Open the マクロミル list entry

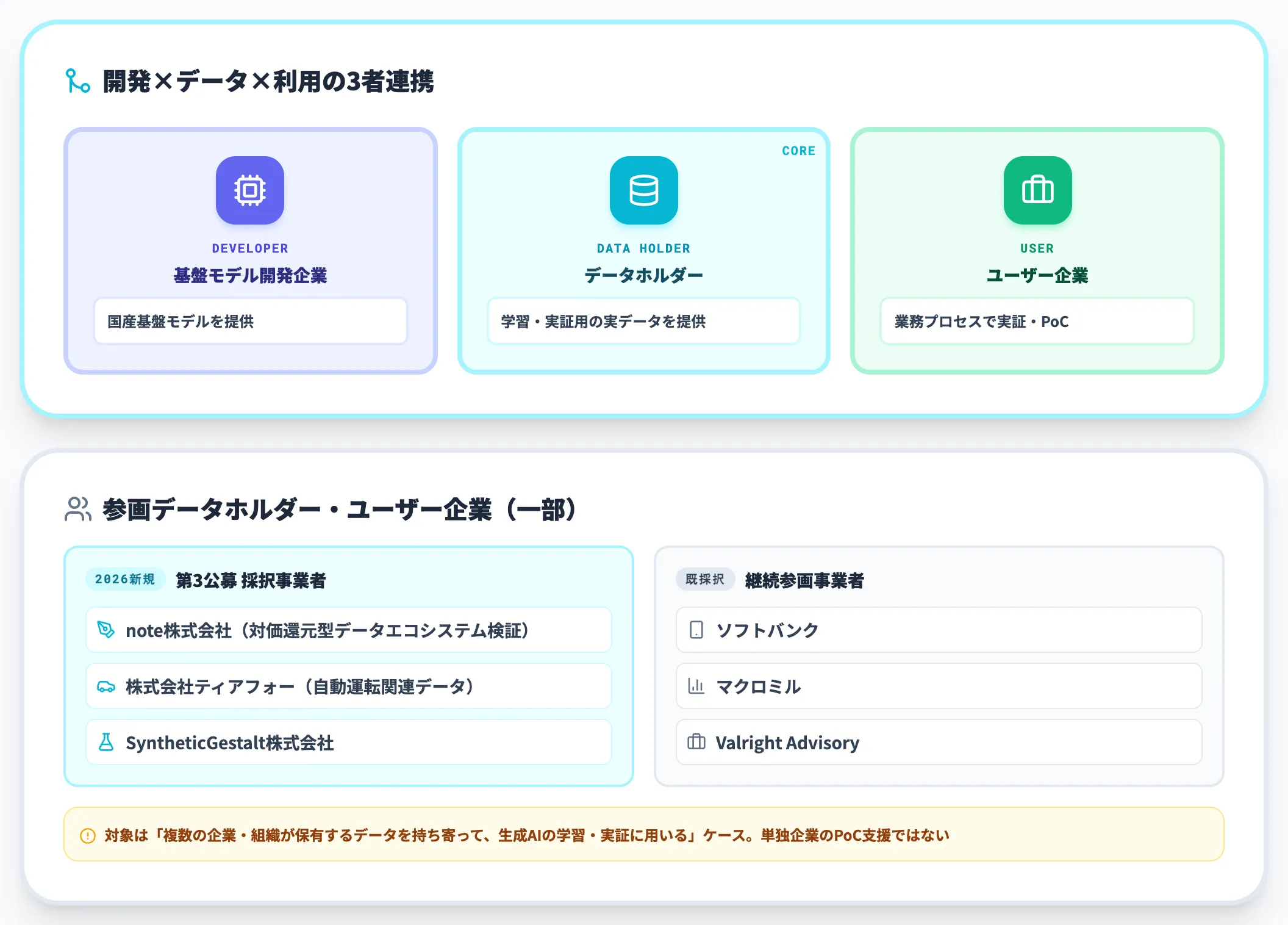point(939,686)
